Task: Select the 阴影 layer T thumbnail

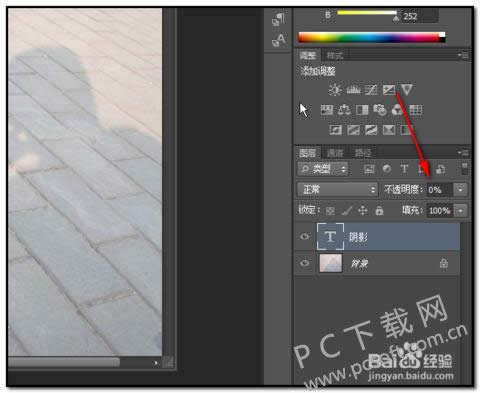Action: tap(330, 237)
